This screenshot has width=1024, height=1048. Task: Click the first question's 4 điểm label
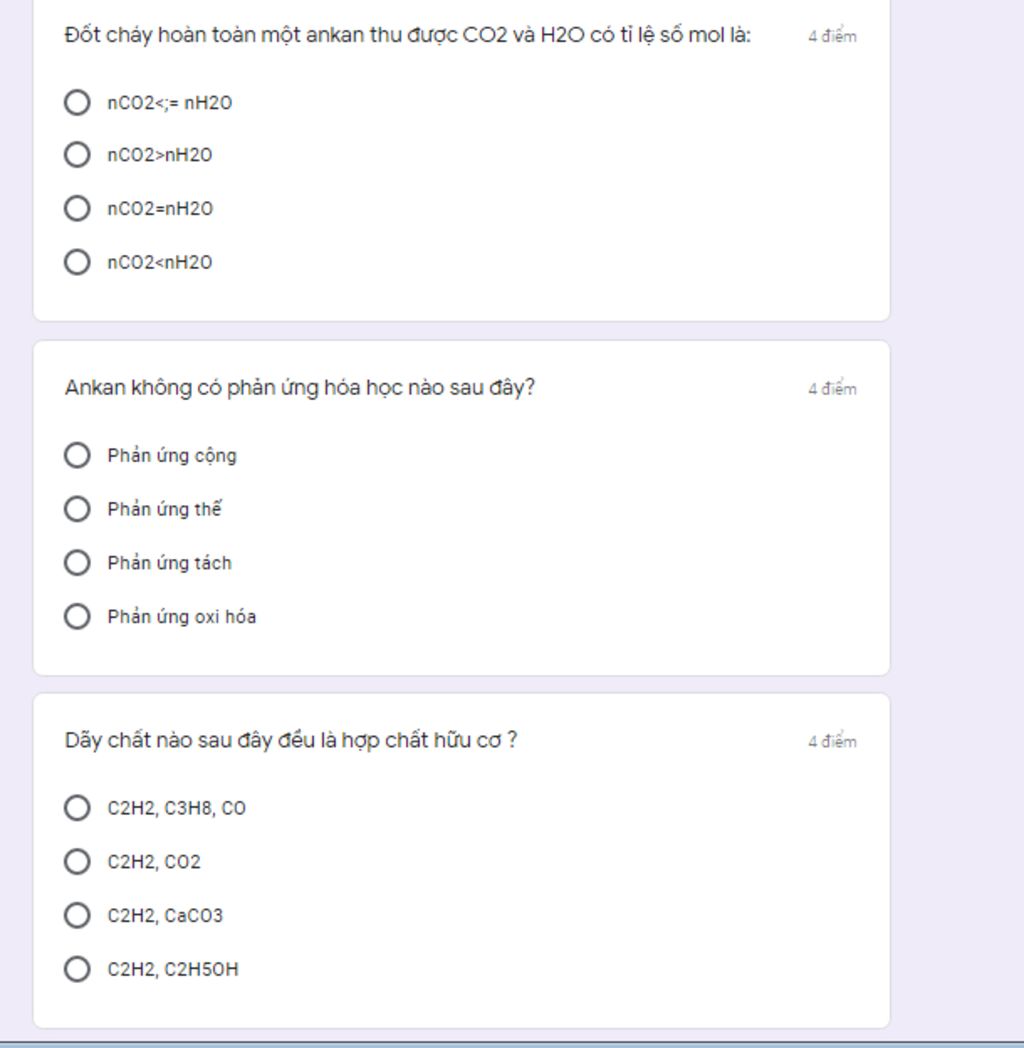(832, 35)
